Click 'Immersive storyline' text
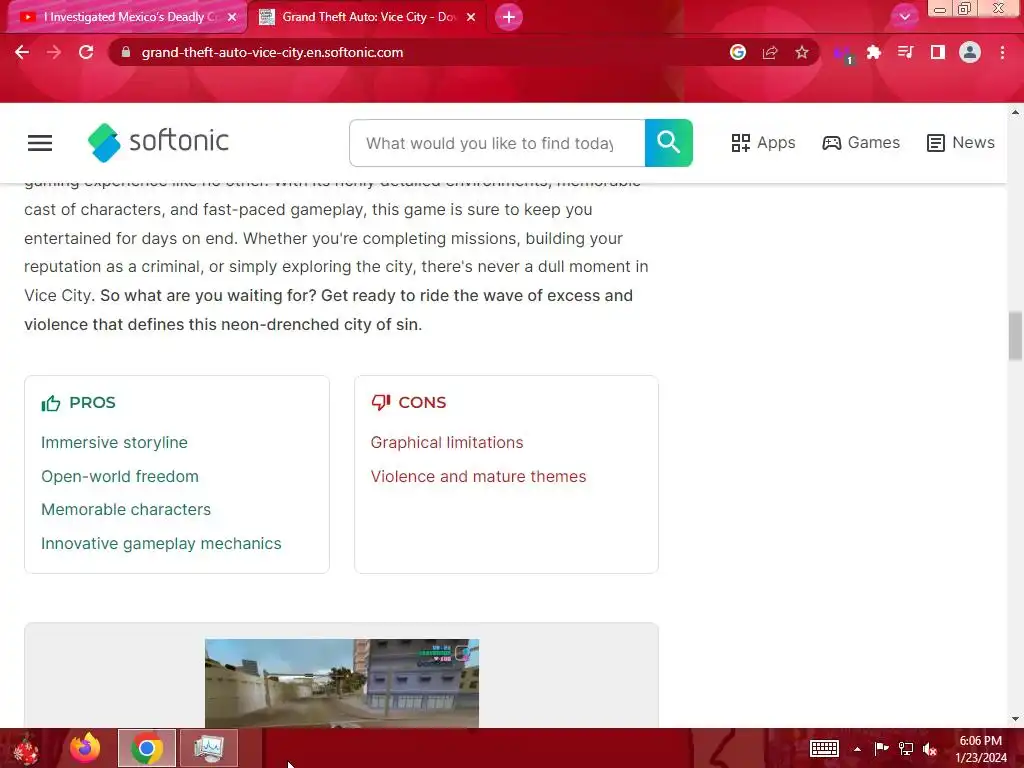This screenshot has height=768, width=1024. (x=114, y=443)
